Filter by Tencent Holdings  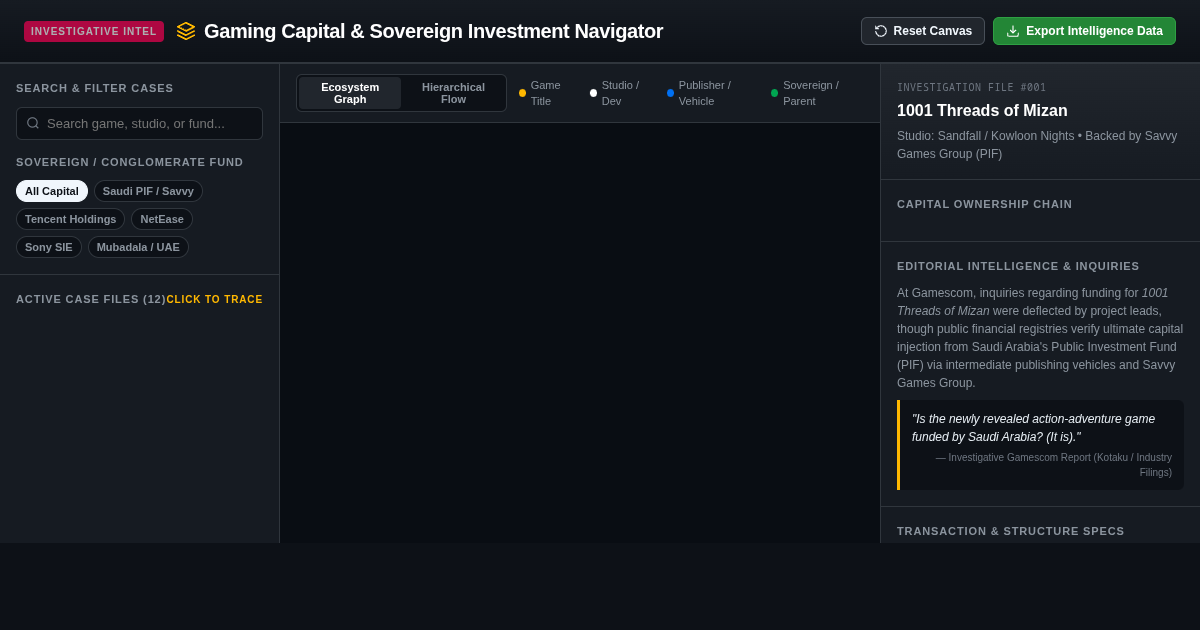(71, 219)
